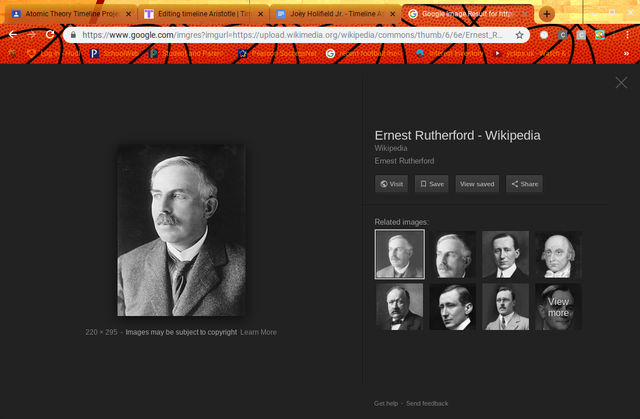Open the Ernest Rutherford - Wikipedia title link
The width and height of the screenshot is (640, 419).
click(x=458, y=135)
